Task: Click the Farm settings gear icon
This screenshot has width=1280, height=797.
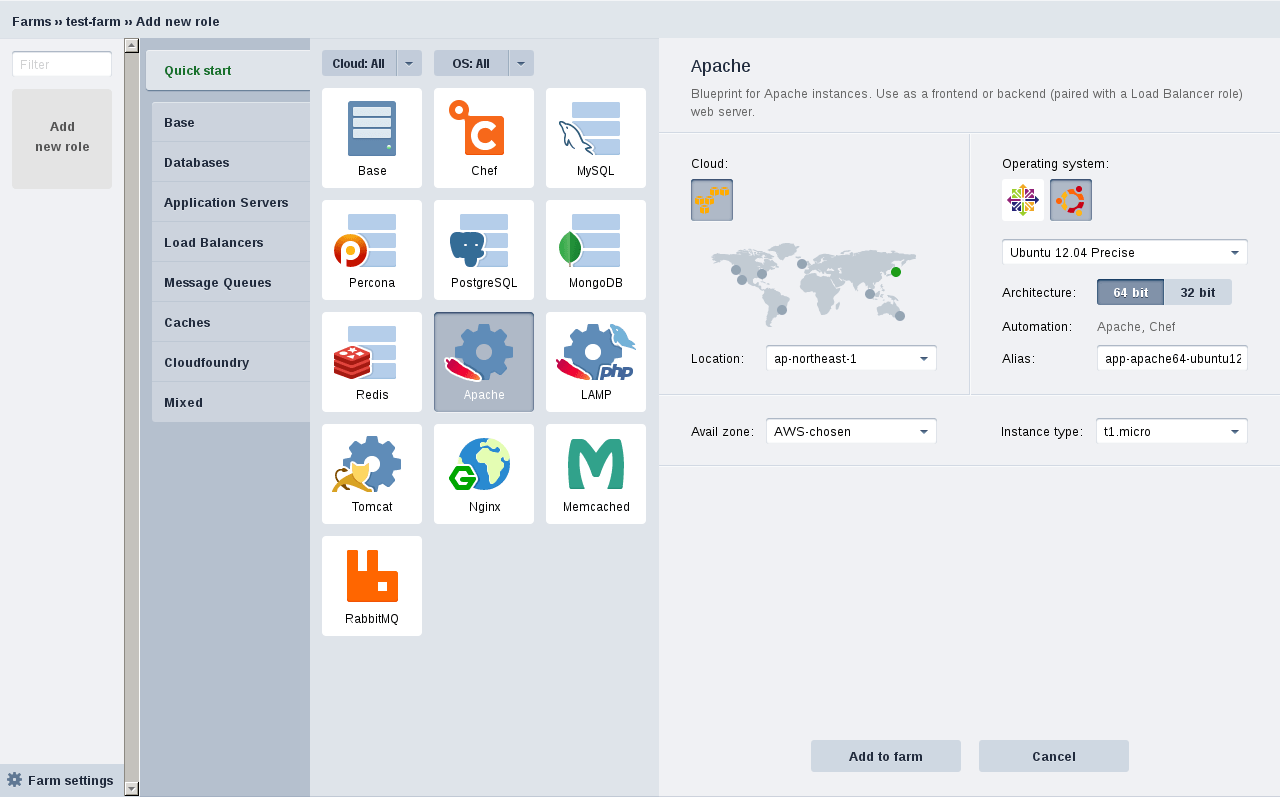Action: [x=14, y=780]
